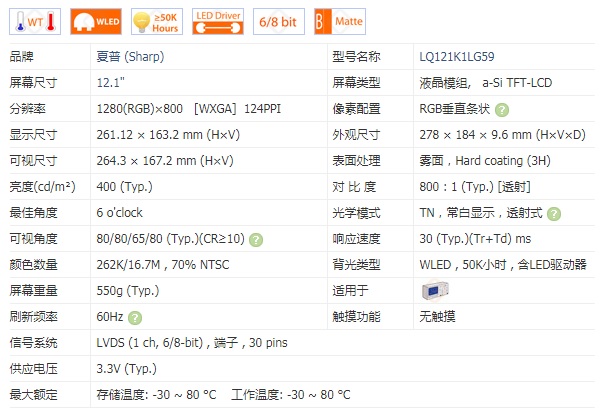Open help icon next to TN optical mode
Image resolution: width=600 pixels, height=415 pixels.
coord(554,213)
